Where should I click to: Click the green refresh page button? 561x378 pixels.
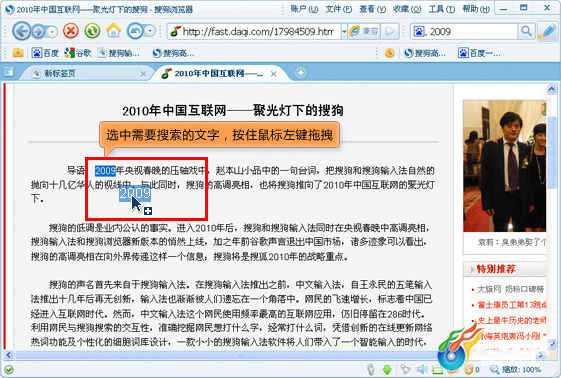[92, 31]
